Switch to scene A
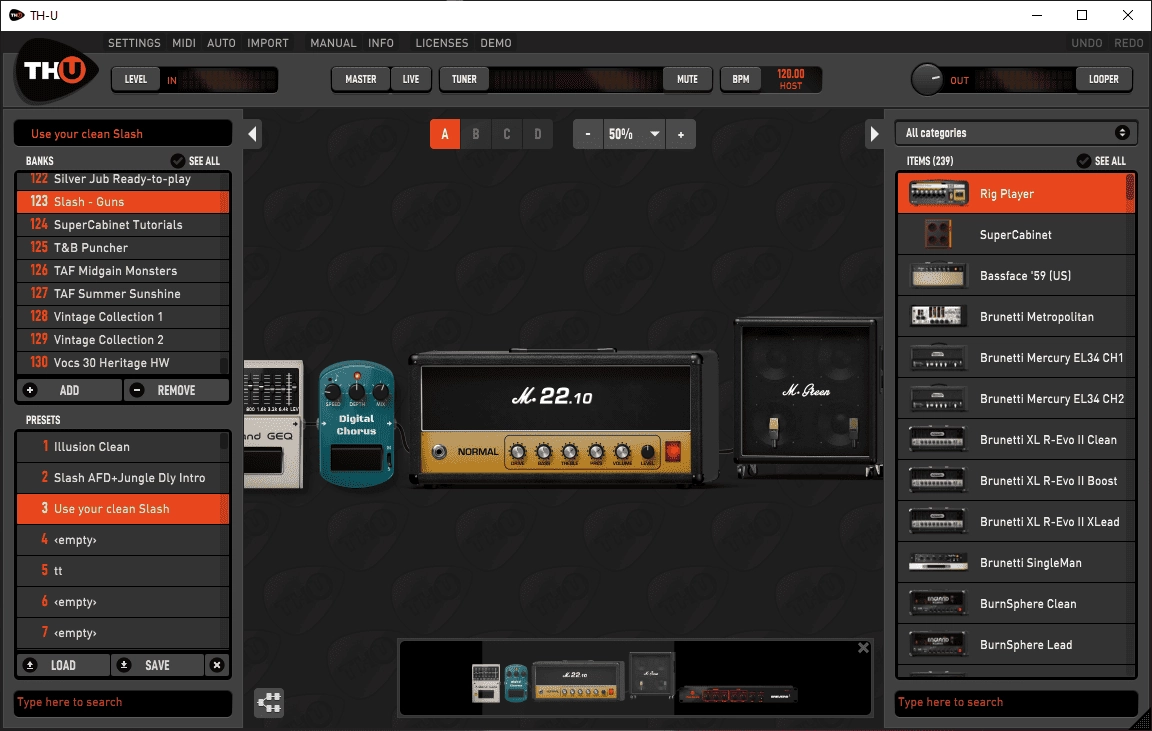The height and width of the screenshot is (731, 1152). coord(444,134)
